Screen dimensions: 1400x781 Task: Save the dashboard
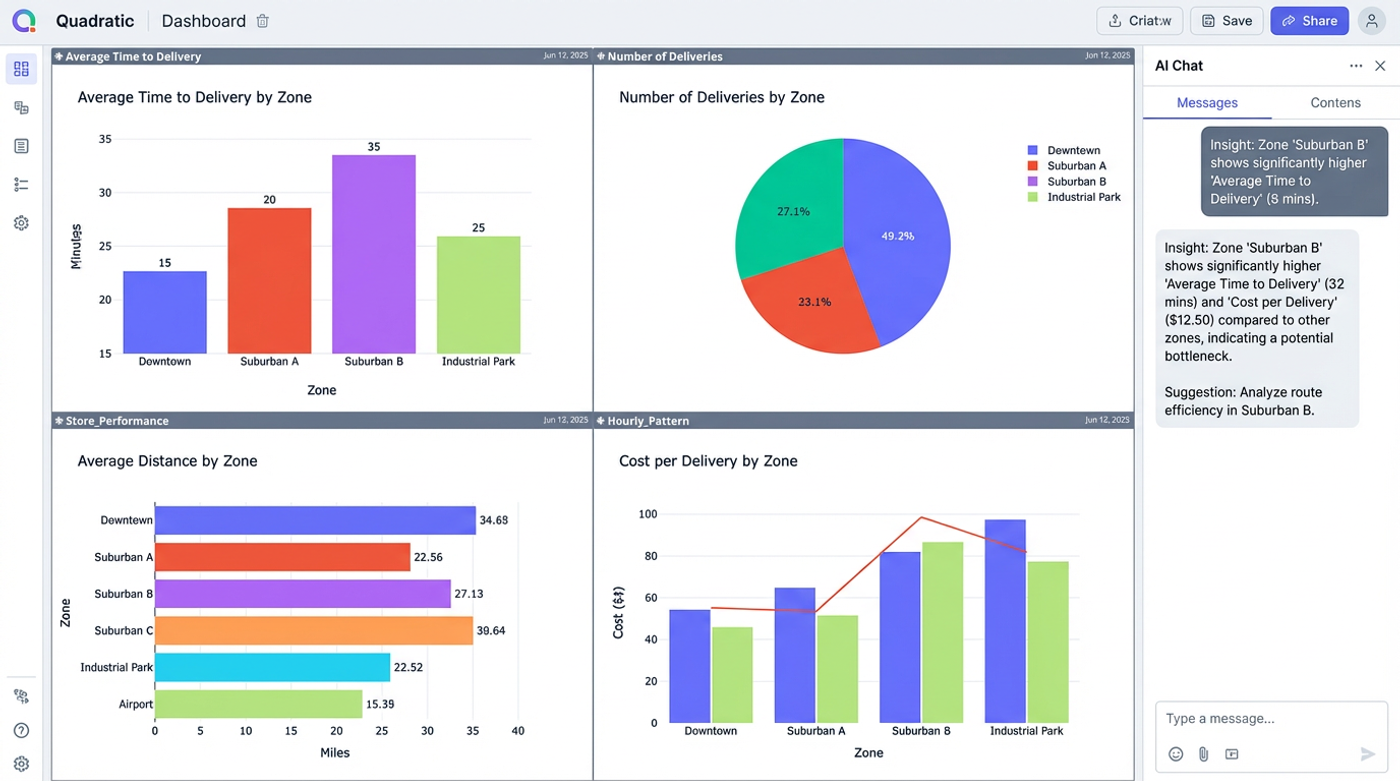(1226, 20)
